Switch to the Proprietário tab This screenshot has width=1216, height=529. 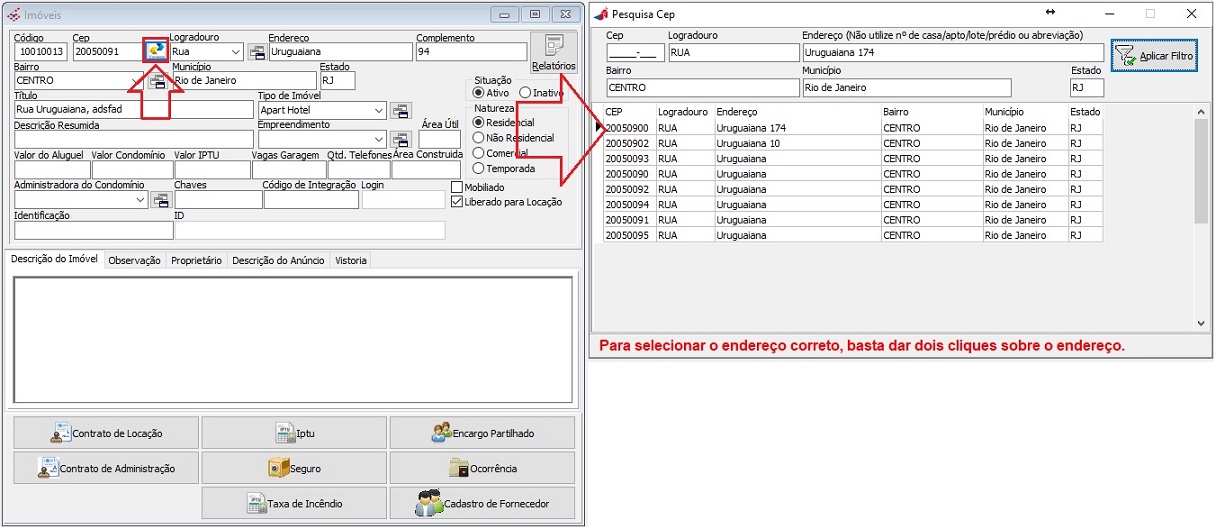click(x=196, y=260)
